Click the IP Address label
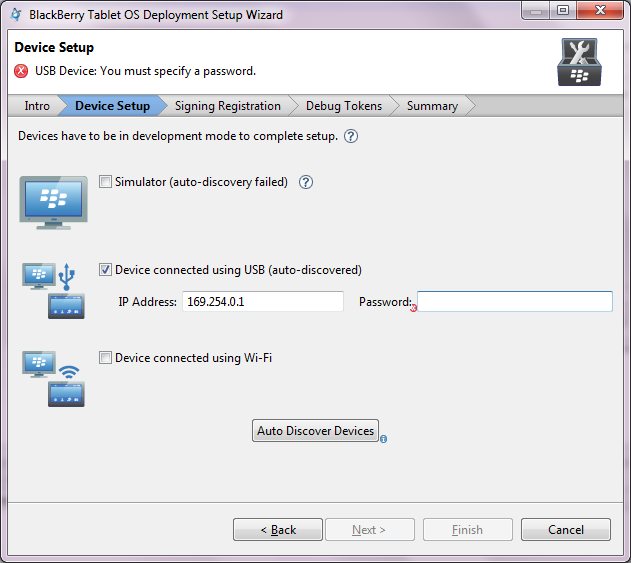Viewport: 631px width, 563px height. point(147,302)
